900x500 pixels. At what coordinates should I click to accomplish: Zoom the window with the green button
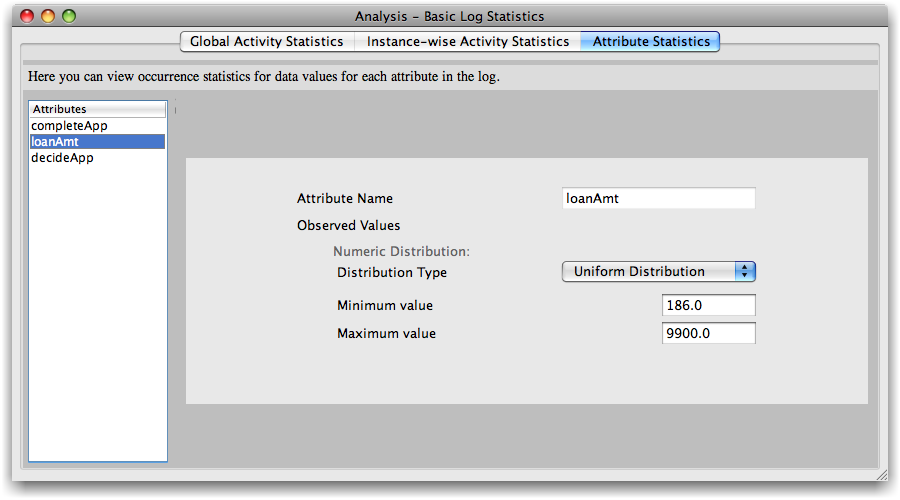tap(69, 16)
